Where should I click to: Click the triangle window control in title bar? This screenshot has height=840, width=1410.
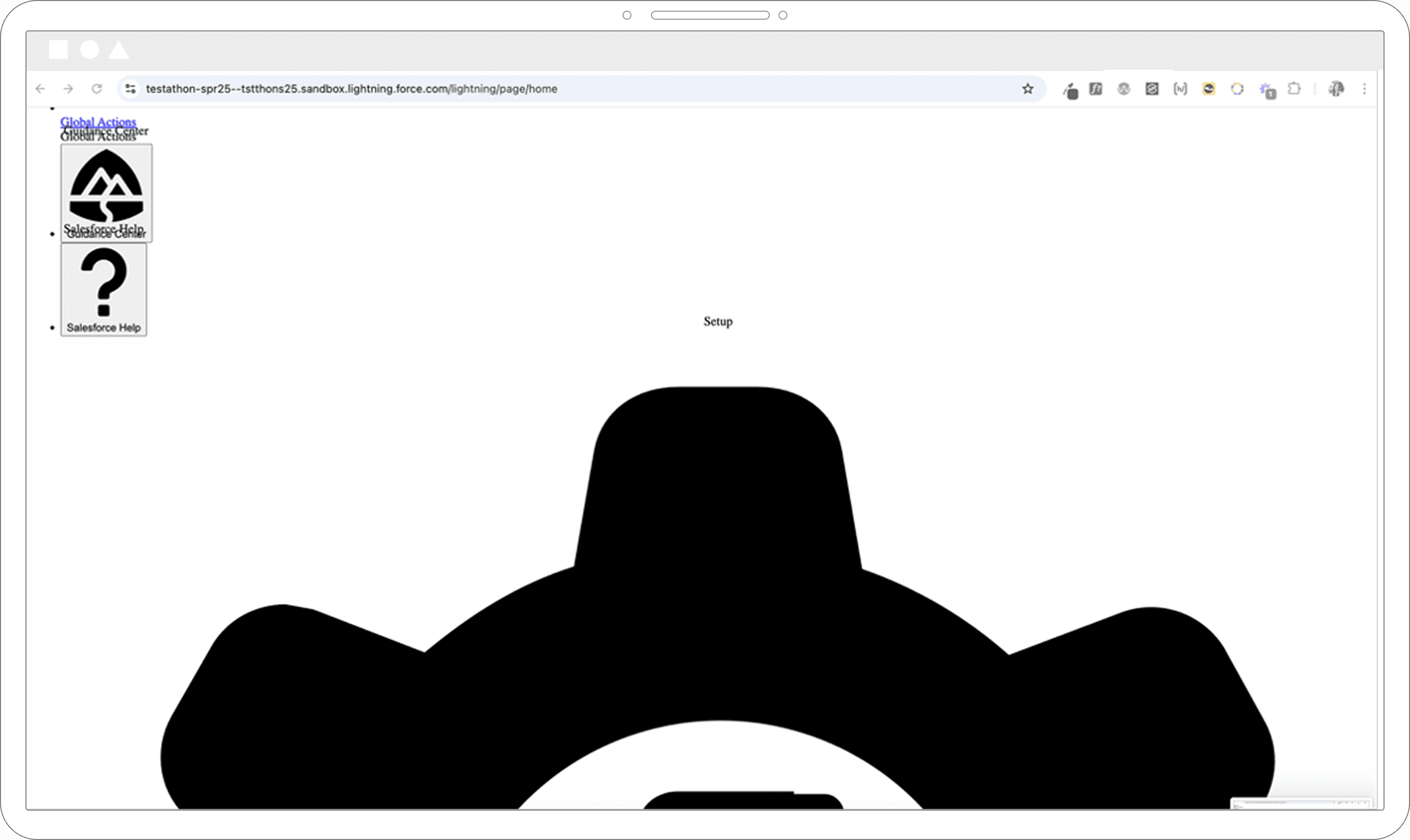tap(118, 50)
